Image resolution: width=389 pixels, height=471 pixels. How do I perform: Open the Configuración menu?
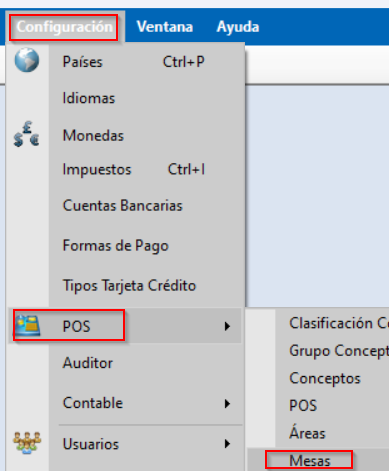pos(65,27)
